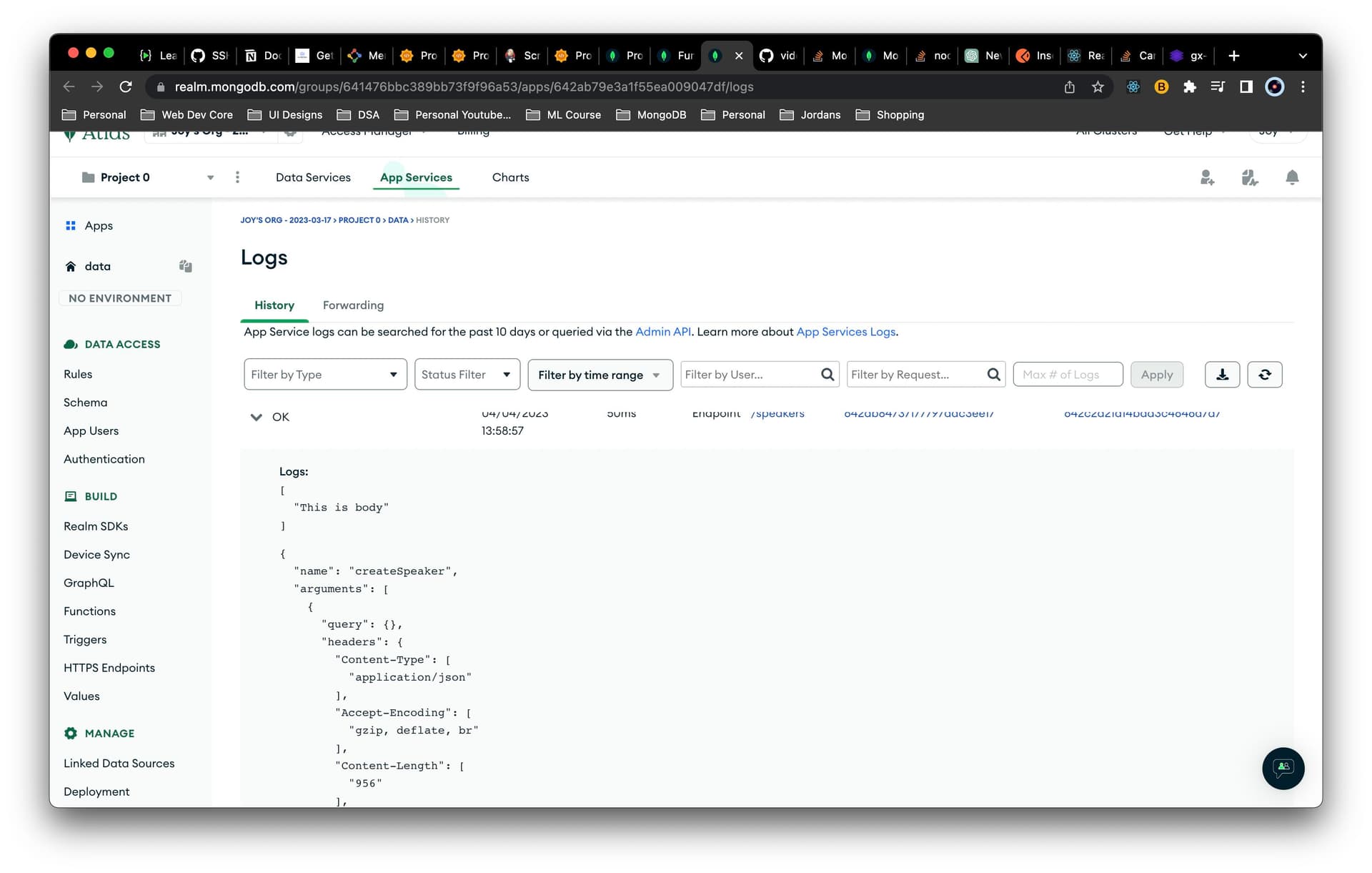Click the Filter by User input field
Image resolution: width=1372 pixels, height=873 pixels.
point(750,375)
